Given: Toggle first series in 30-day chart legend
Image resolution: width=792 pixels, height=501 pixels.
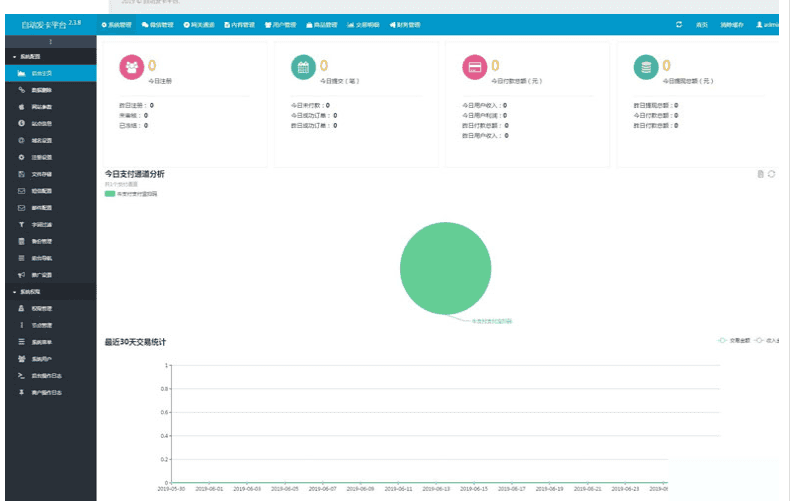Looking at the screenshot, I should coord(735,341).
